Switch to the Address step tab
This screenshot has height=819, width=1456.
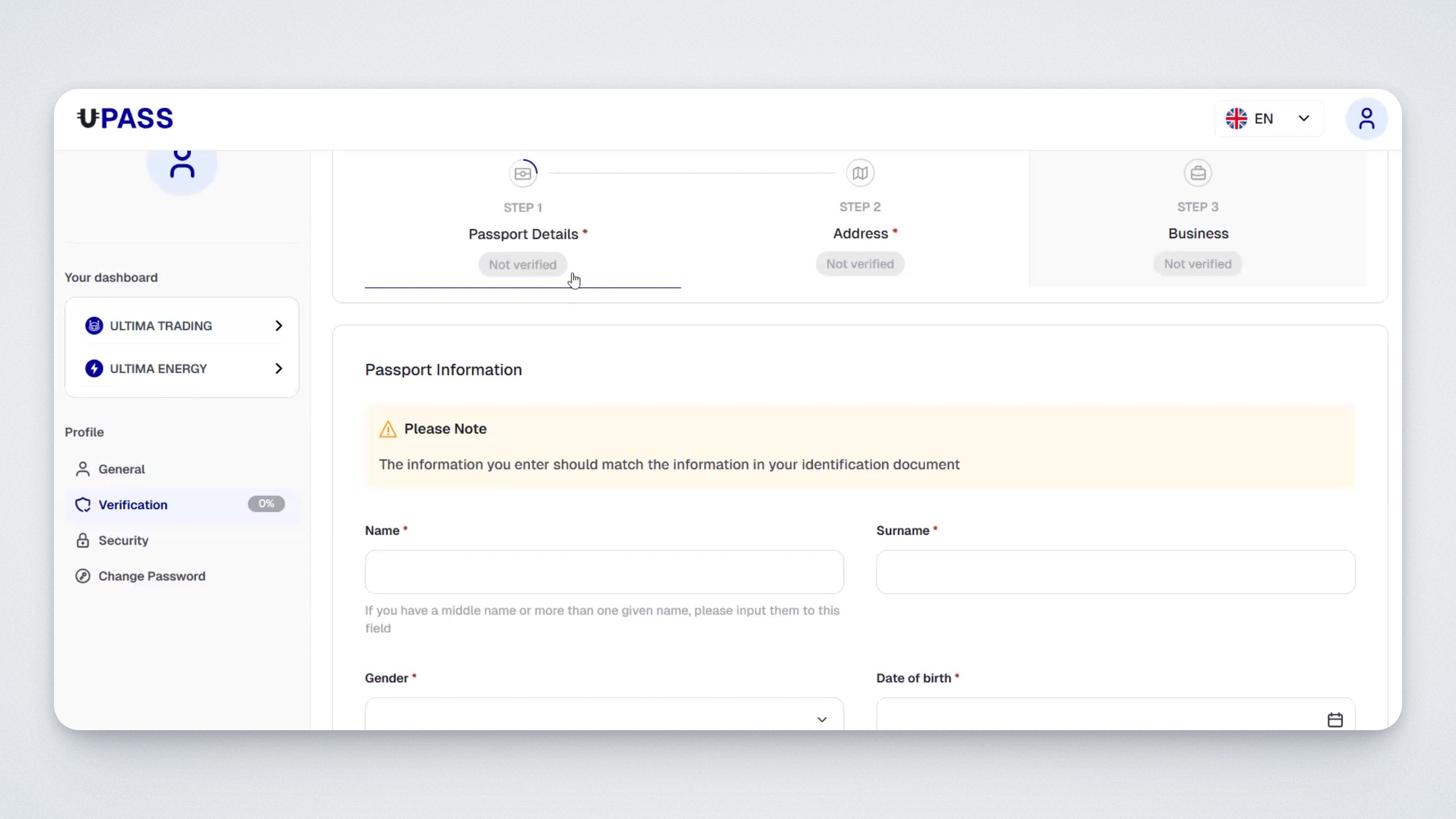(x=860, y=234)
